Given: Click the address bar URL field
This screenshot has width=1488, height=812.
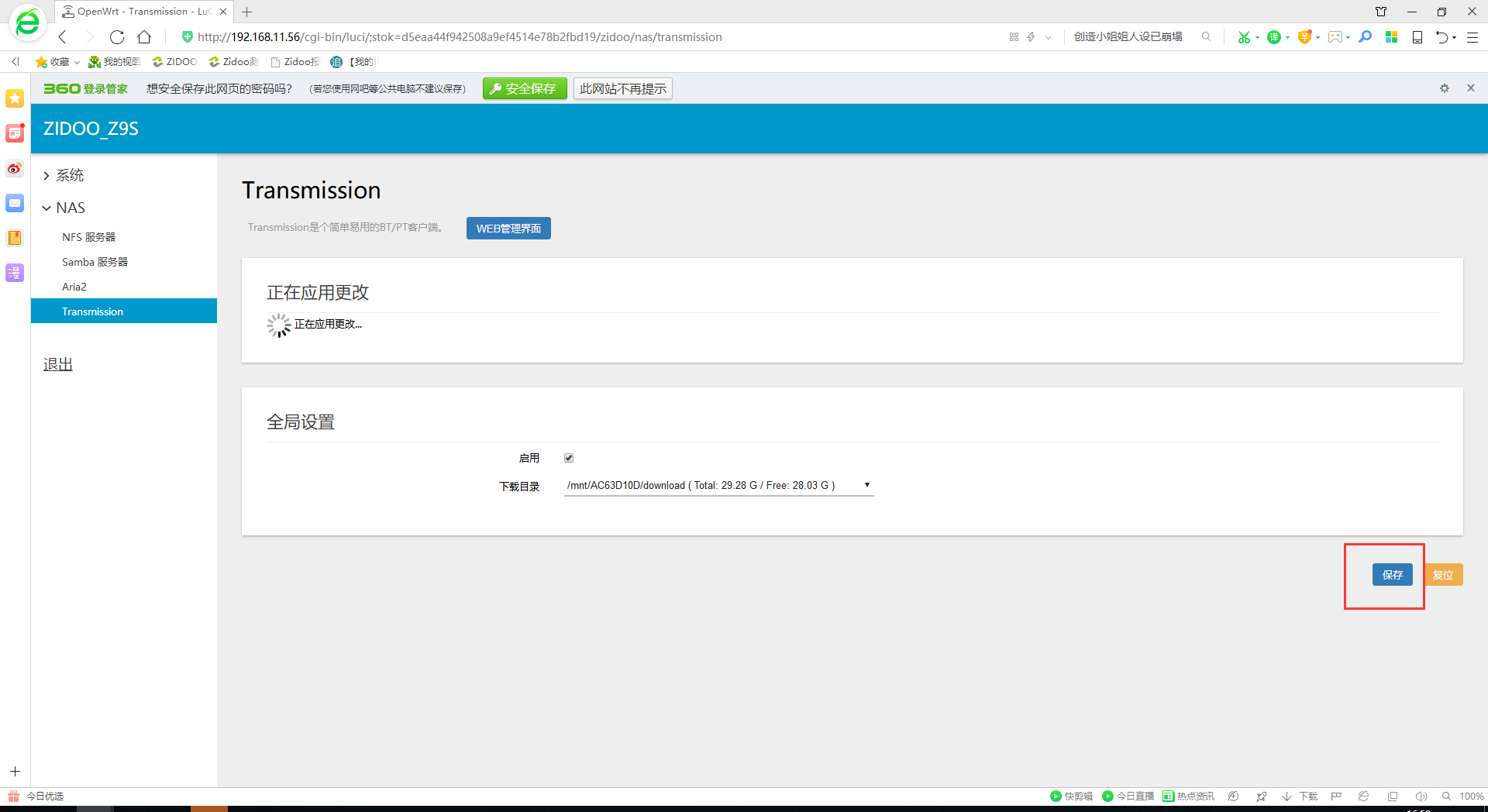Looking at the screenshot, I should coord(460,37).
